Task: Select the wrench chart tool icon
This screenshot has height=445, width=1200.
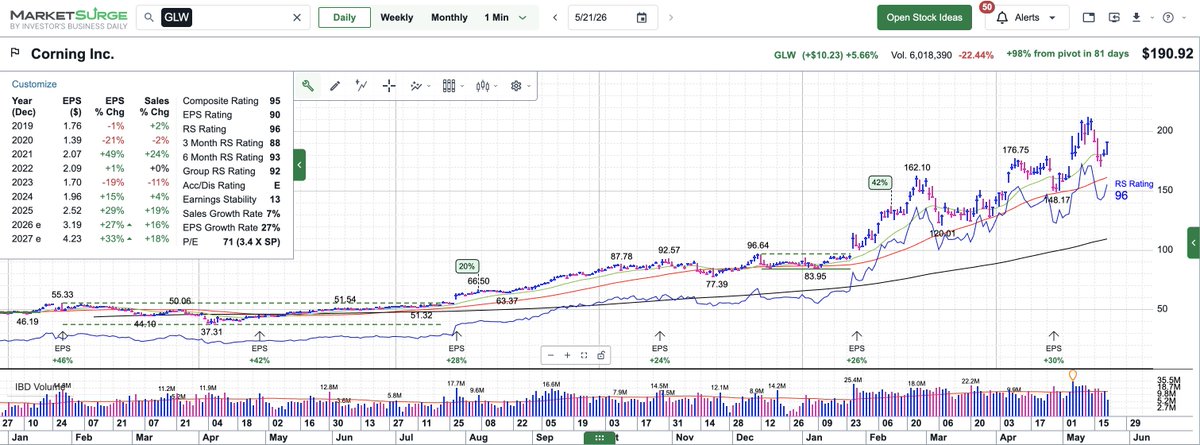Action: 308,86
